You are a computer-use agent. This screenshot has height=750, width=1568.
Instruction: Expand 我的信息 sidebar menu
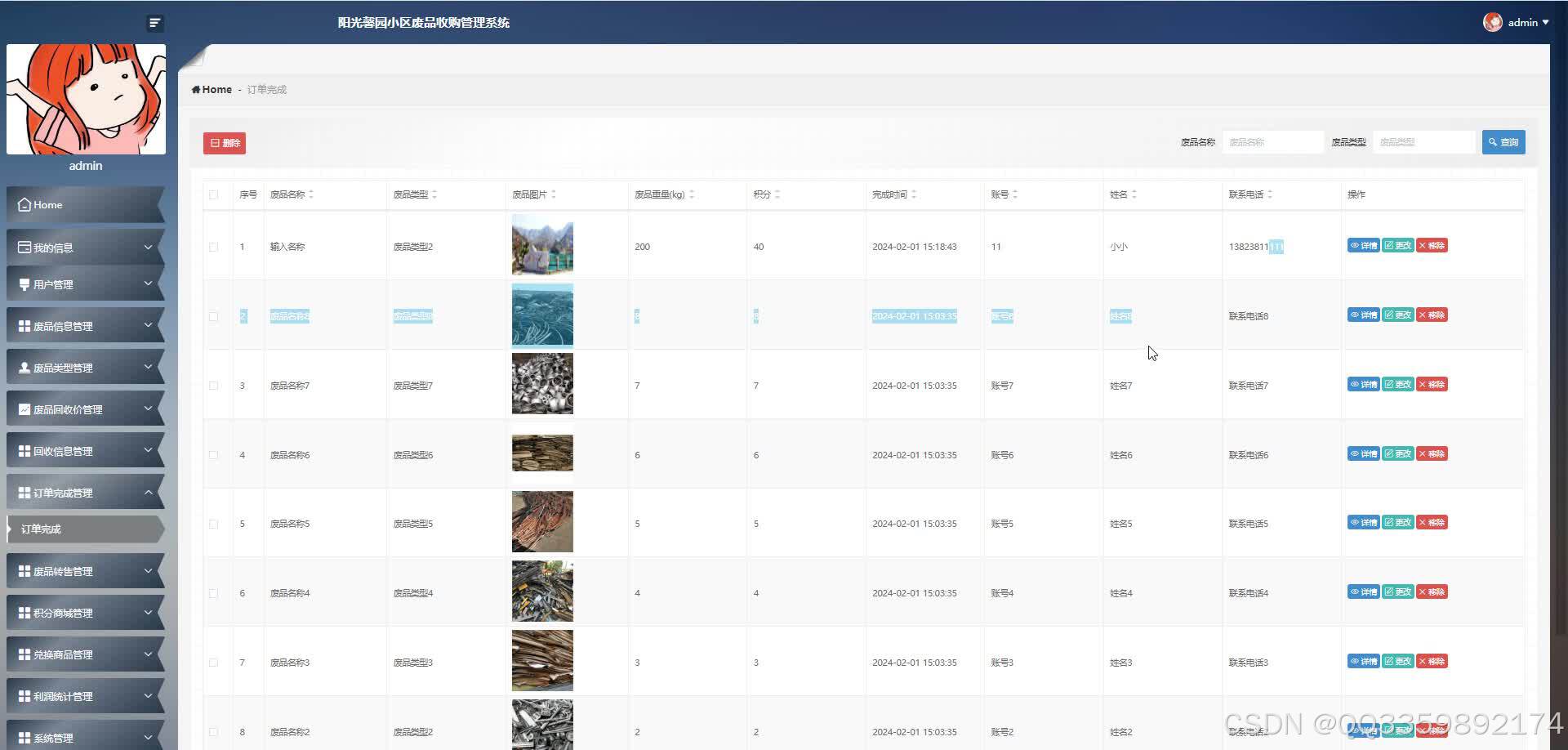coord(85,248)
